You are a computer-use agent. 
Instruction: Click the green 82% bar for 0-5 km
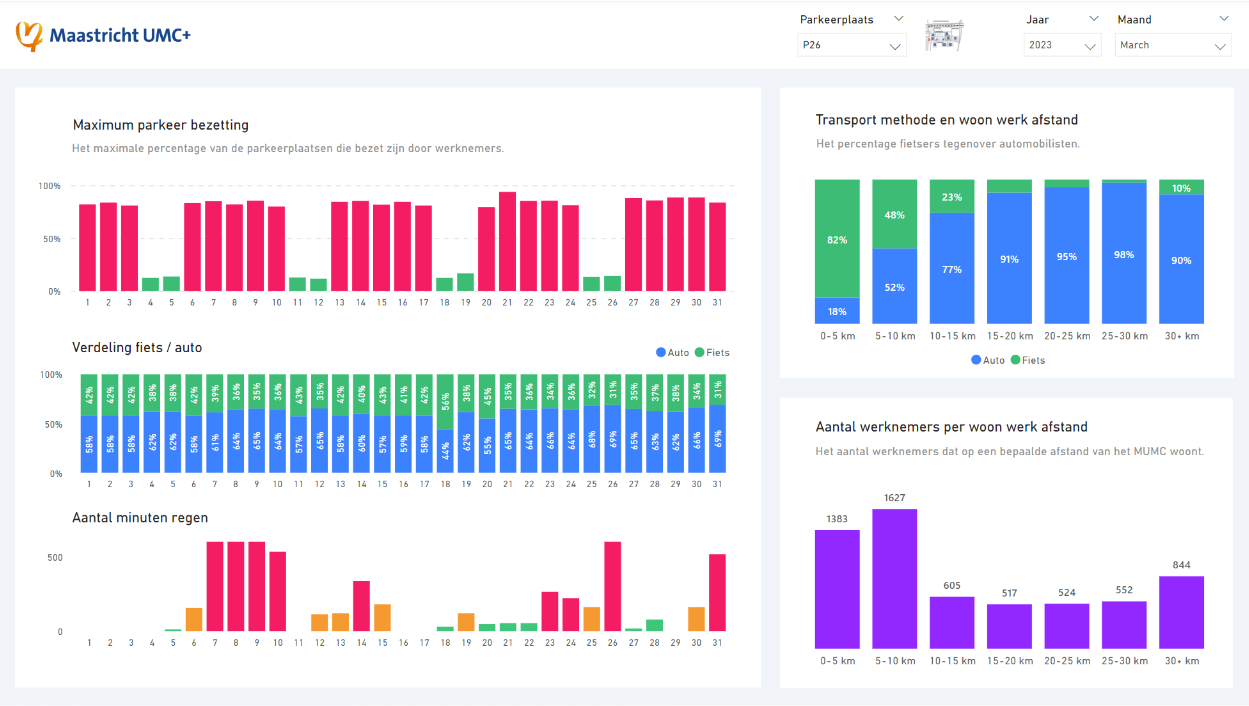click(x=837, y=241)
